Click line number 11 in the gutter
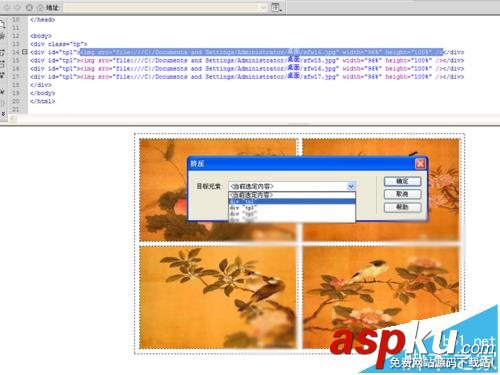The width and height of the screenshot is (500, 375). tap(16, 28)
